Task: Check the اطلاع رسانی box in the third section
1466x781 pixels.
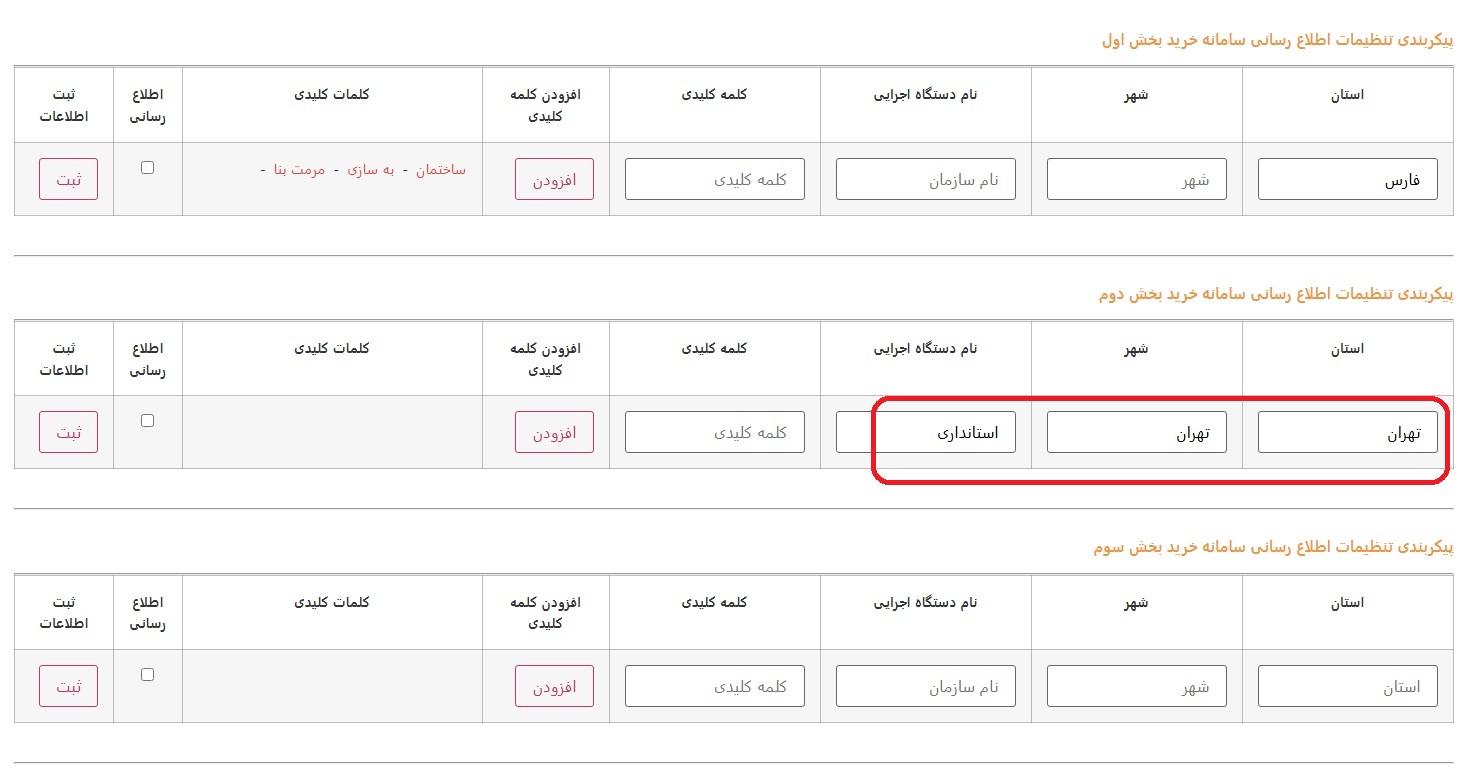Action: point(148,675)
